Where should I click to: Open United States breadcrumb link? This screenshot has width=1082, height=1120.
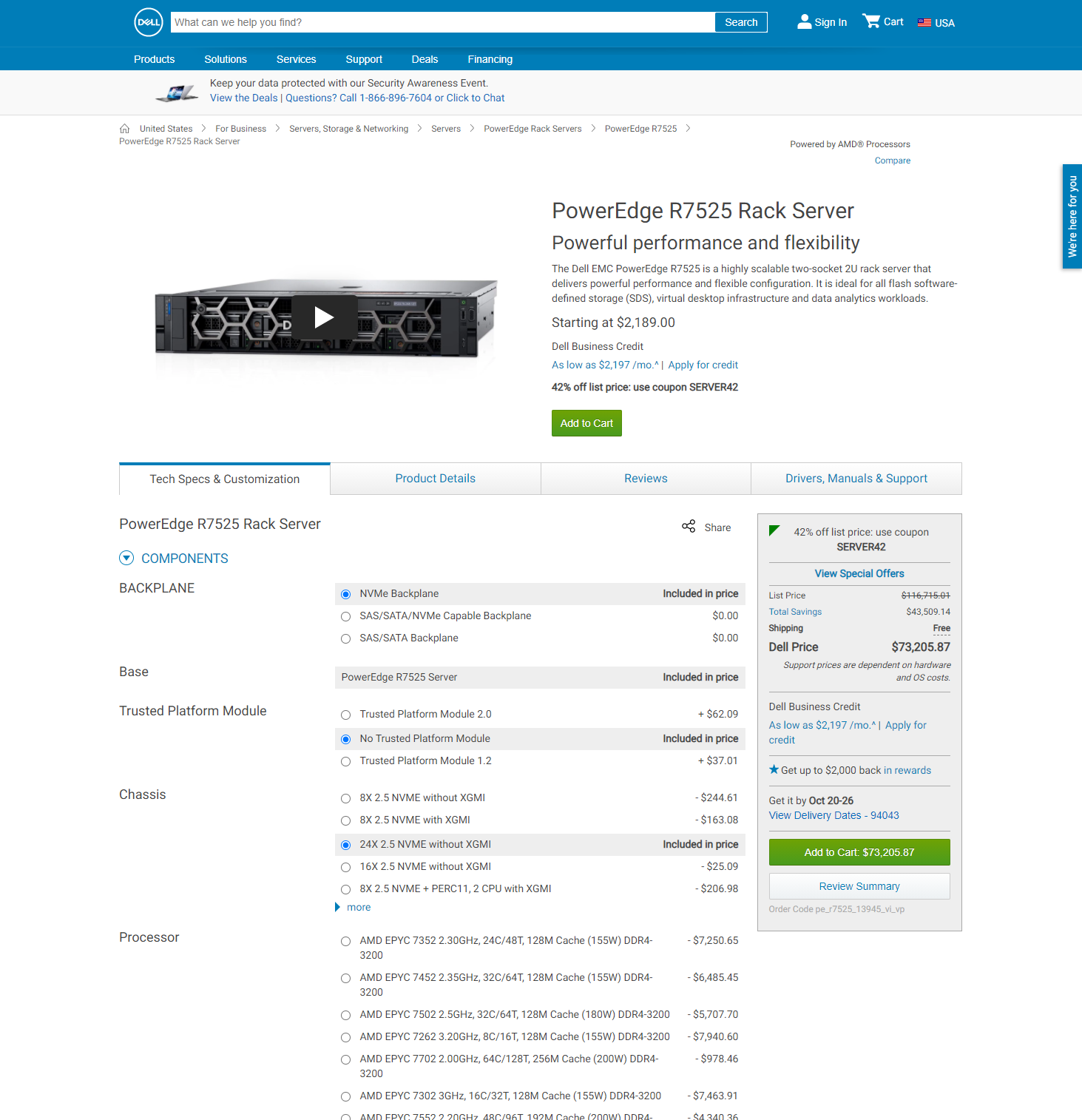[166, 129]
